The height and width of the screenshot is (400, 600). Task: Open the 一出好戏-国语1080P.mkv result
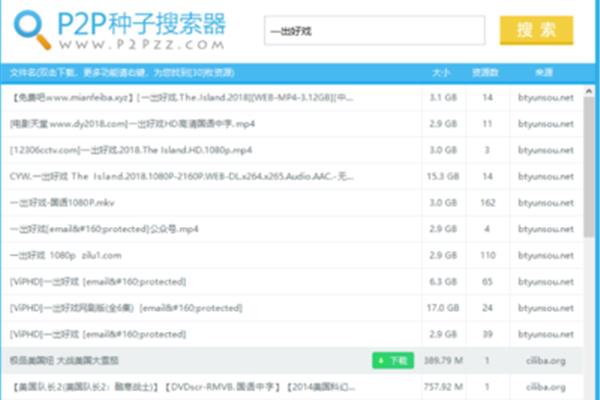62,203
